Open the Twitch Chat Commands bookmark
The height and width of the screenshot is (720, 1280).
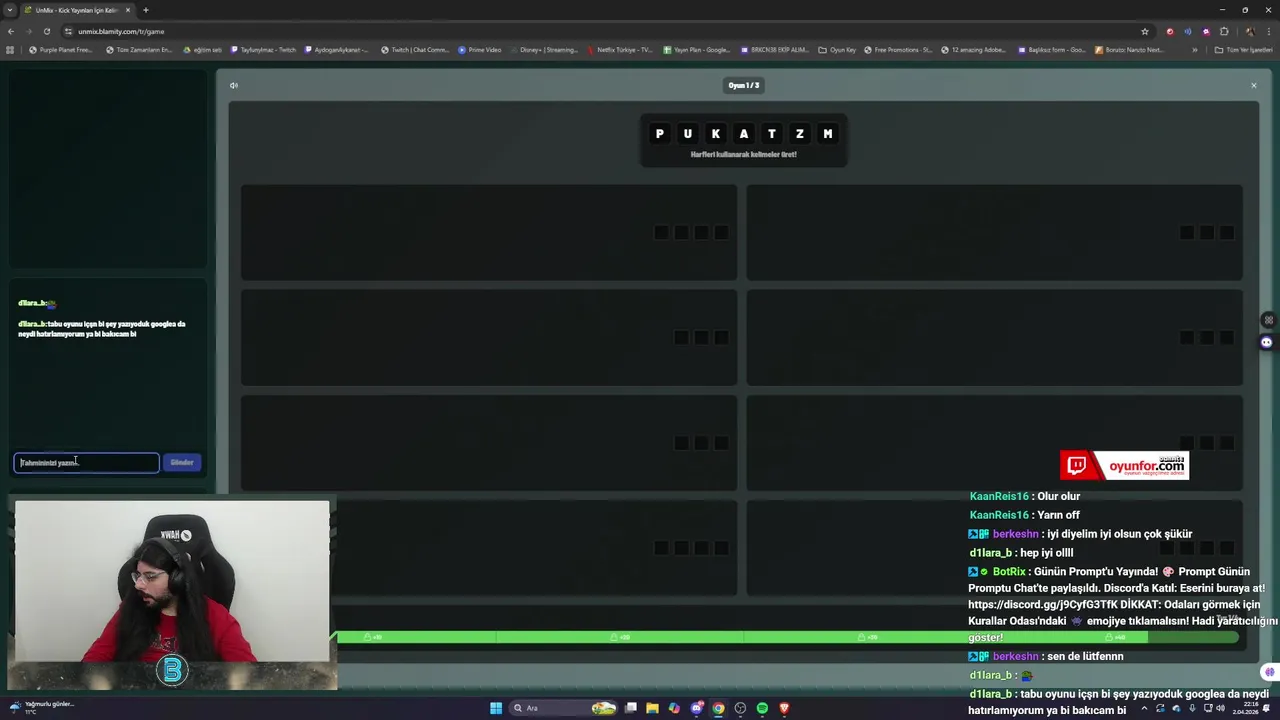(x=415, y=49)
